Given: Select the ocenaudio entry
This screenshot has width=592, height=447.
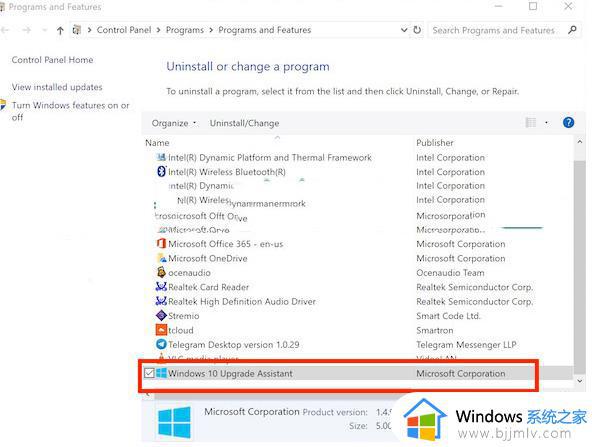Looking at the screenshot, I should click(x=189, y=273).
